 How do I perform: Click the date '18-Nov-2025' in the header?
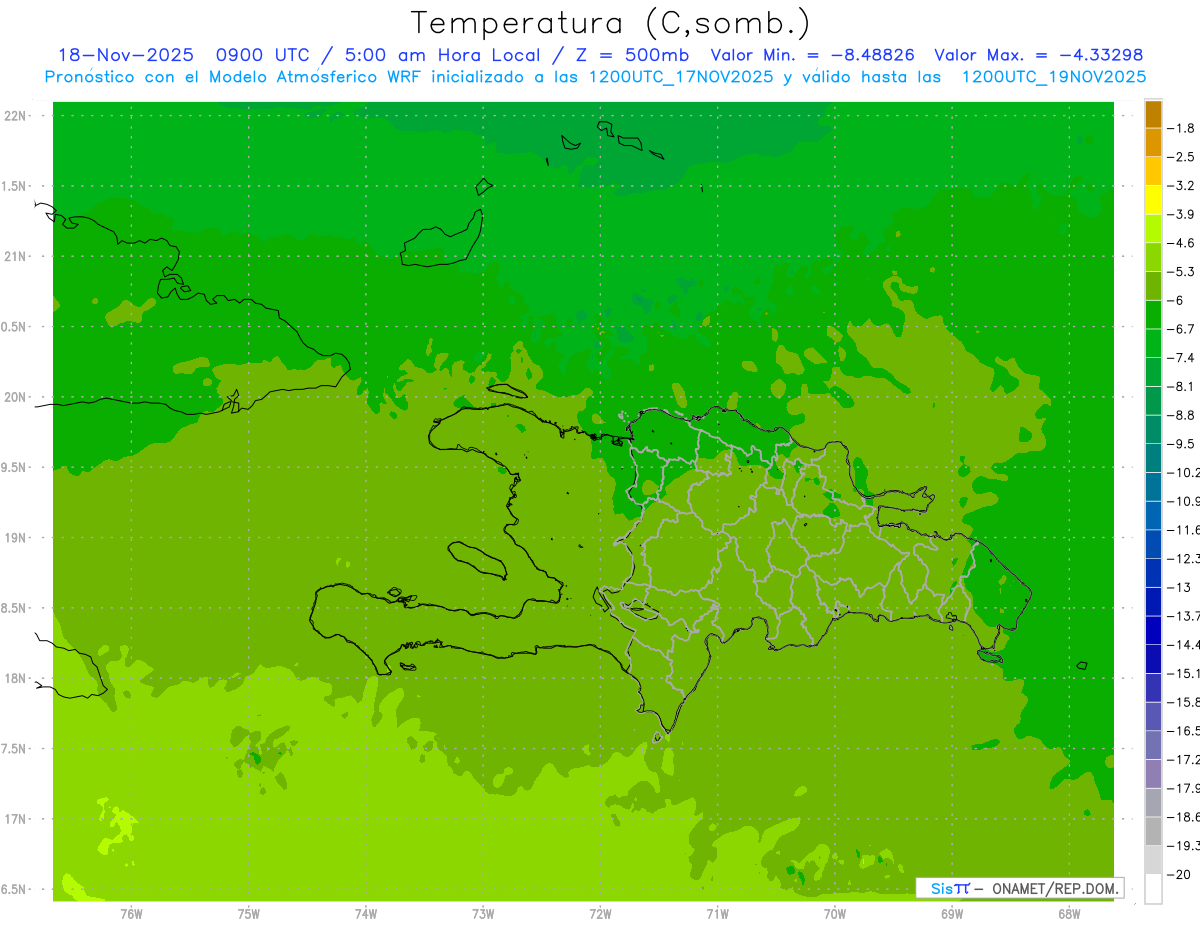[125, 55]
